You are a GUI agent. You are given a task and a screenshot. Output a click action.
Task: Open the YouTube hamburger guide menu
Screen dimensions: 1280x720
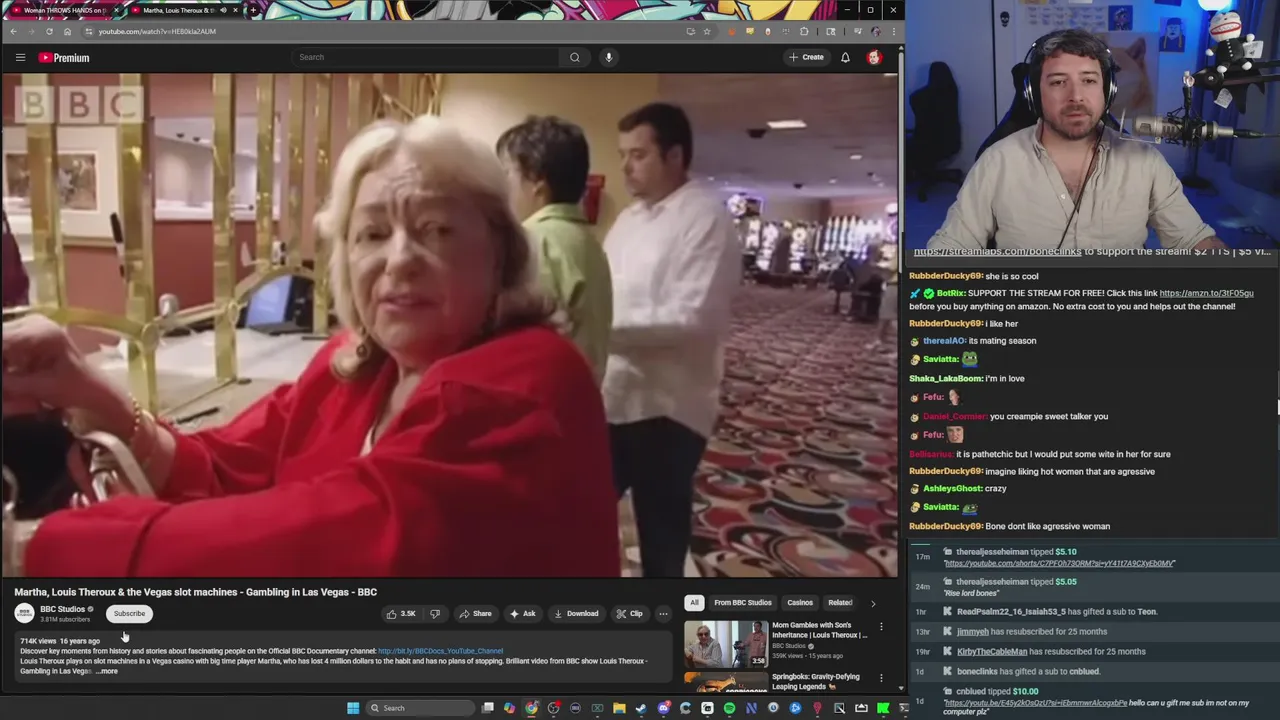click(20, 58)
